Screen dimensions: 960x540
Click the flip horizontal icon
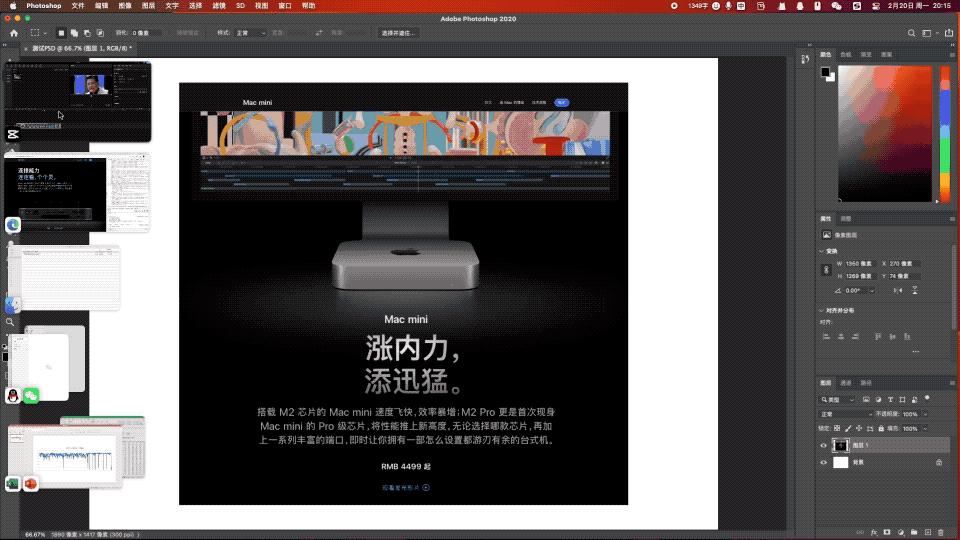(898, 291)
